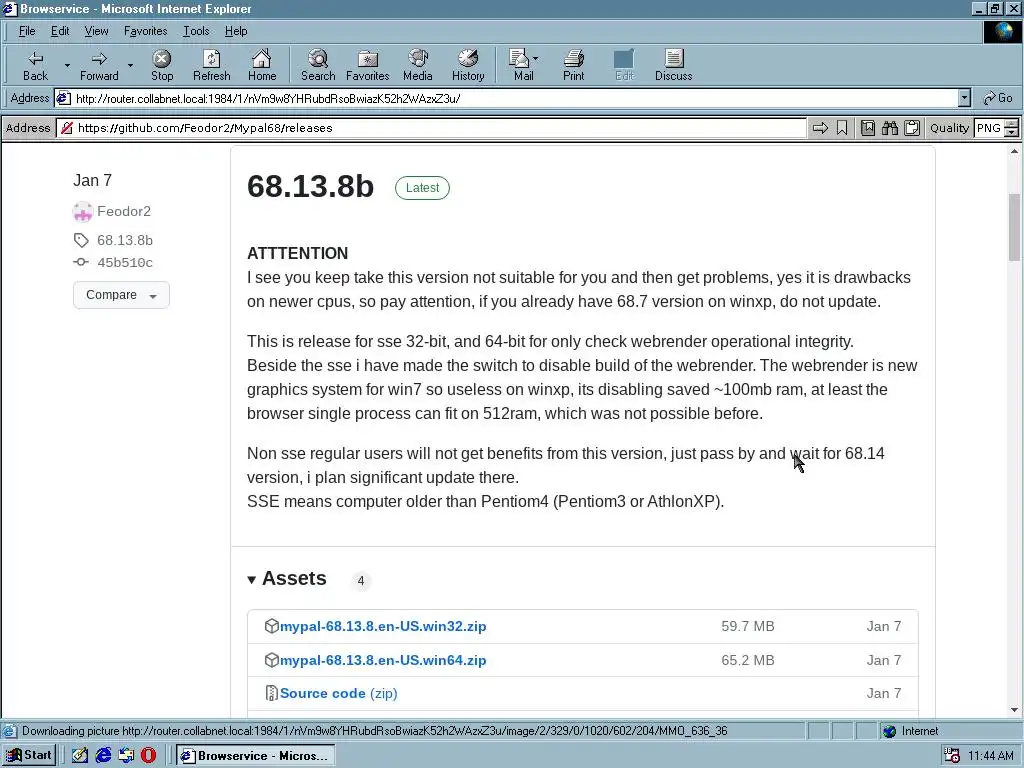
Task: Download mypal-68.13.8.en-US.win32.zip
Action: point(383,626)
